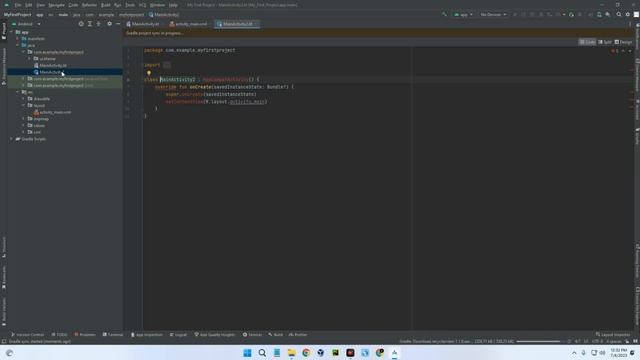Open the App Inspection tool window
640x360 pixels.
[147, 335]
